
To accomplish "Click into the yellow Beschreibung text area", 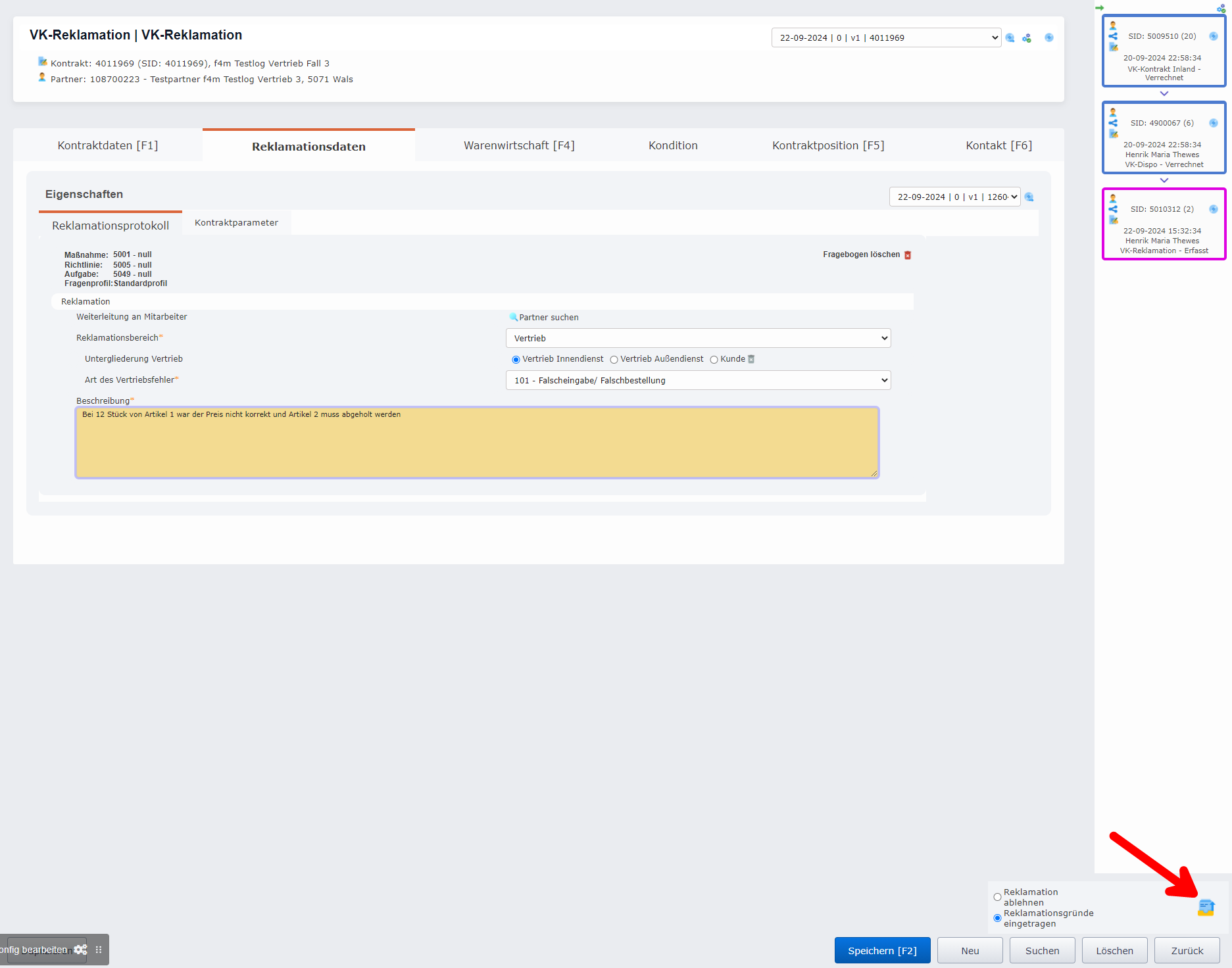I will click(477, 443).
